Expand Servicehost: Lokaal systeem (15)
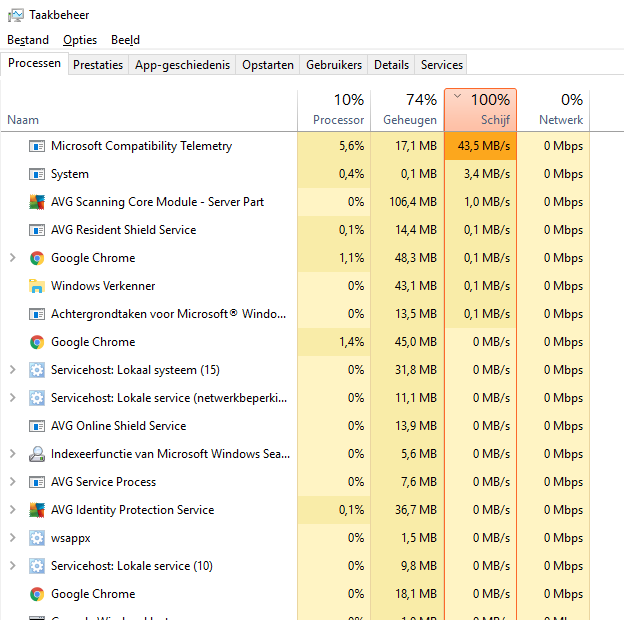The height and width of the screenshot is (620, 624). [13, 370]
